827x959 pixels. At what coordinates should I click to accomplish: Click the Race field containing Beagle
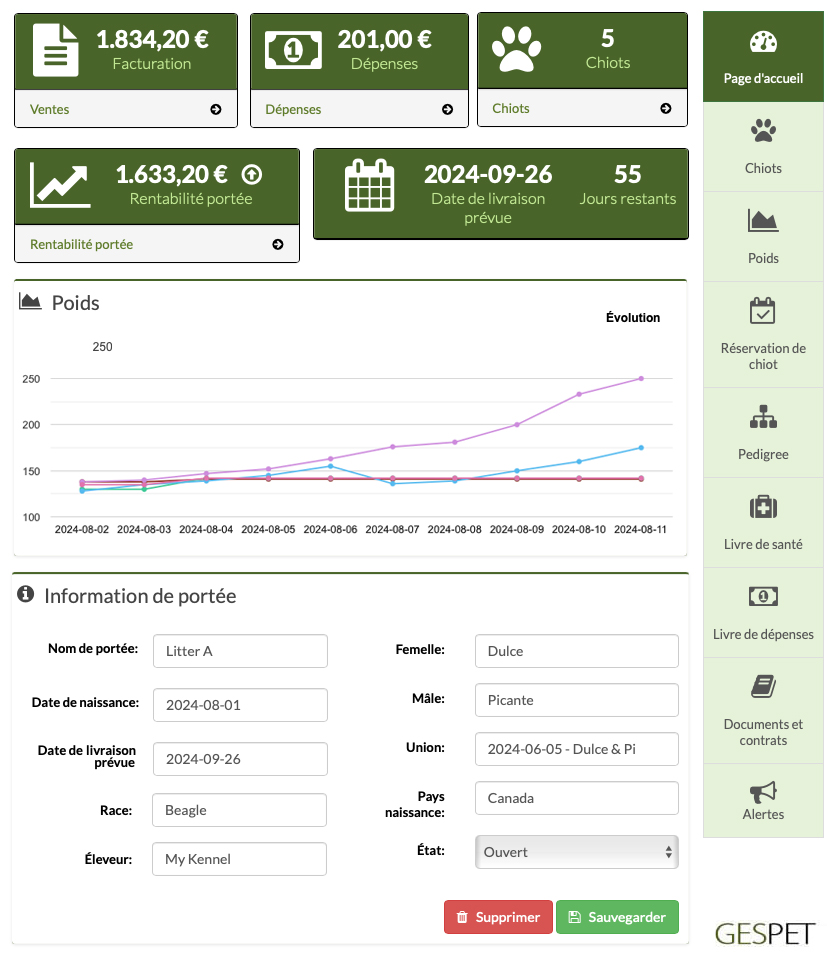tap(240, 810)
